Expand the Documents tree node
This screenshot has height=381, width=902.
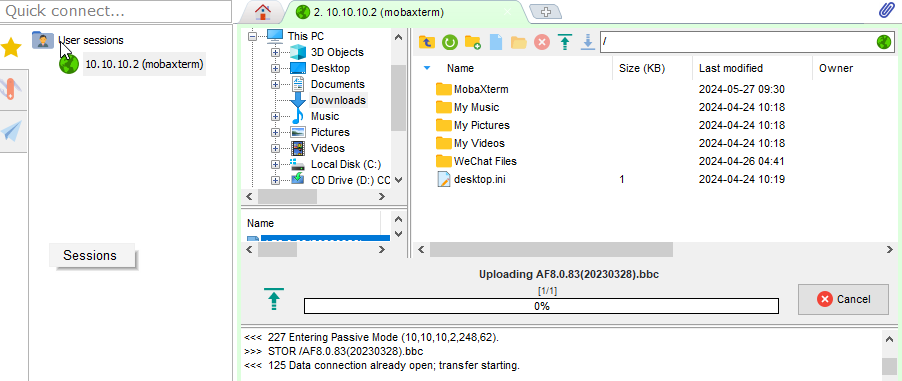tap(275, 85)
